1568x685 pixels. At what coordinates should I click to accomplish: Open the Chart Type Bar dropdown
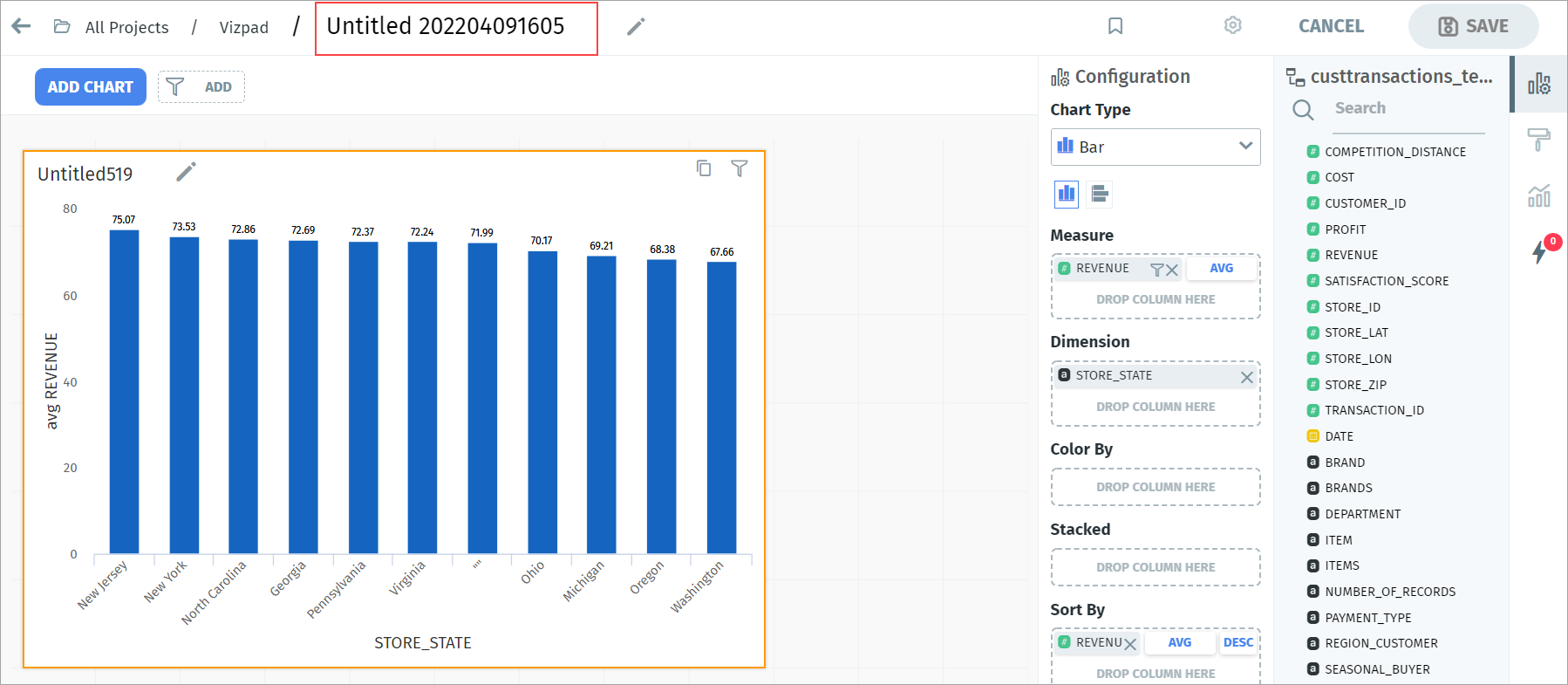[1156, 147]
